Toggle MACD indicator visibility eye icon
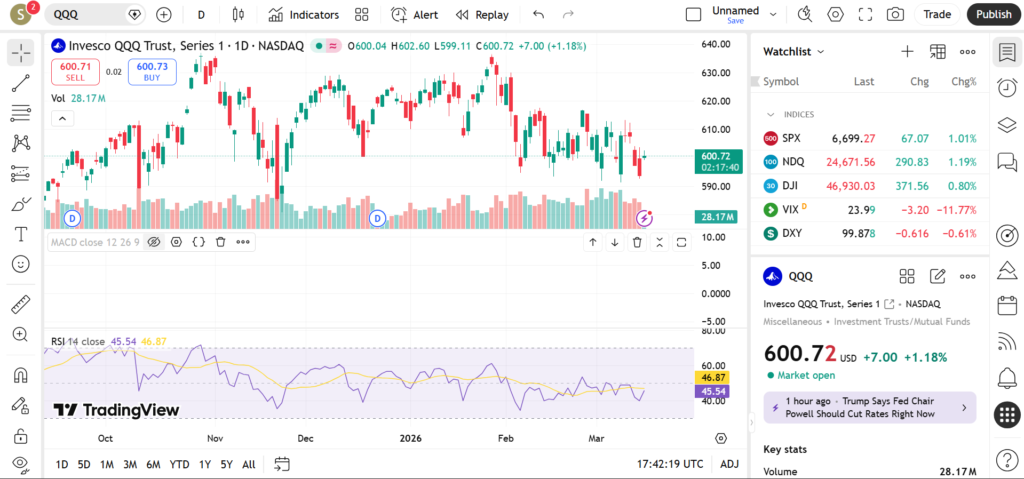This screenshot has width=1024, height=479. (x=154, y=242)
